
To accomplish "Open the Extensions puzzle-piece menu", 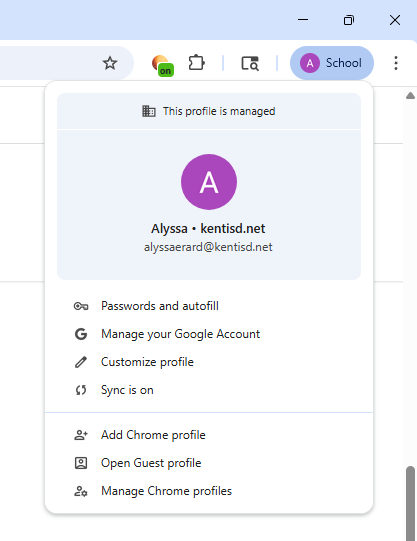I will (197, 63).
